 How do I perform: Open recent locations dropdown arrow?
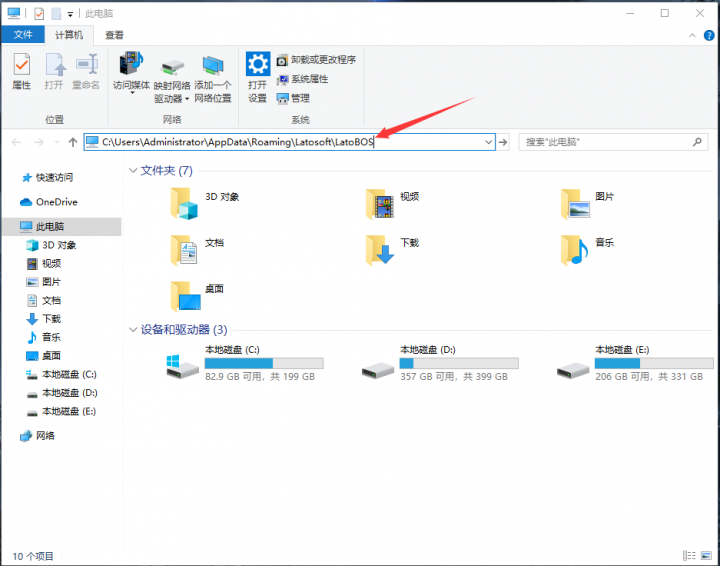coord(57,142)
